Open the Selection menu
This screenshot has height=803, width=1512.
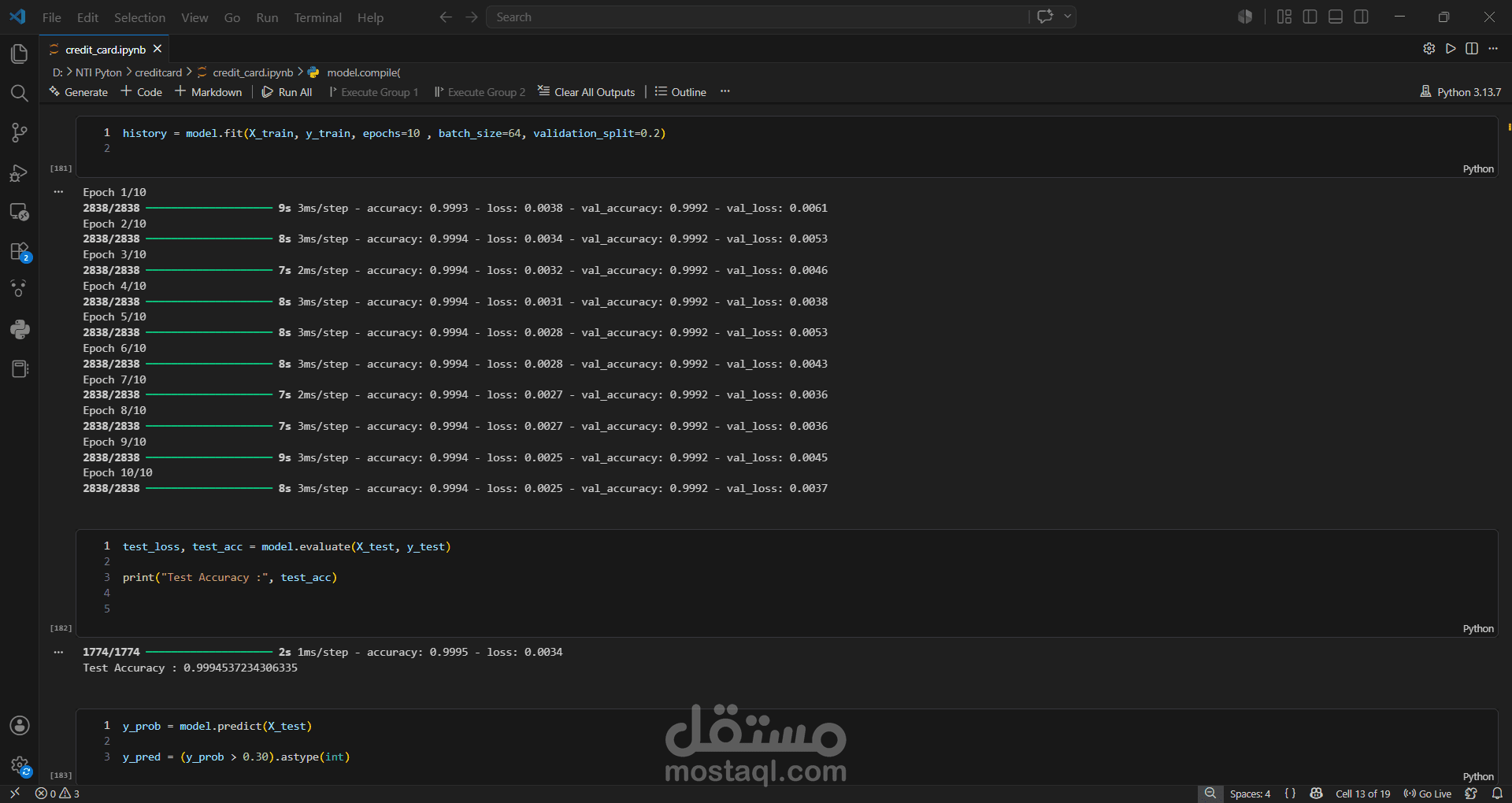point(139,17)
